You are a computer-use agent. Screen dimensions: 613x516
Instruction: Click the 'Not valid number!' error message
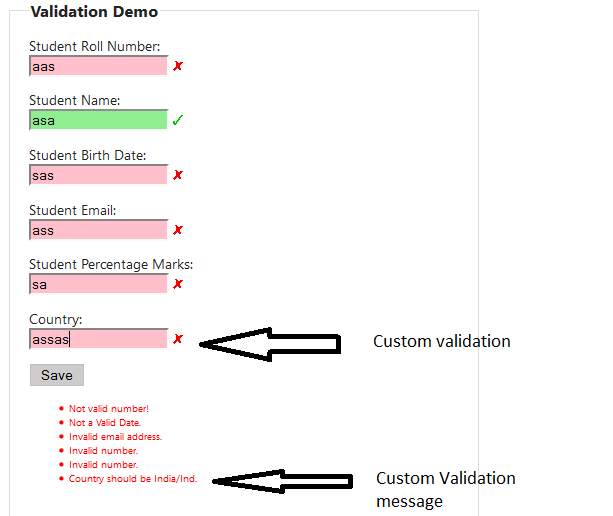point(108,409)
